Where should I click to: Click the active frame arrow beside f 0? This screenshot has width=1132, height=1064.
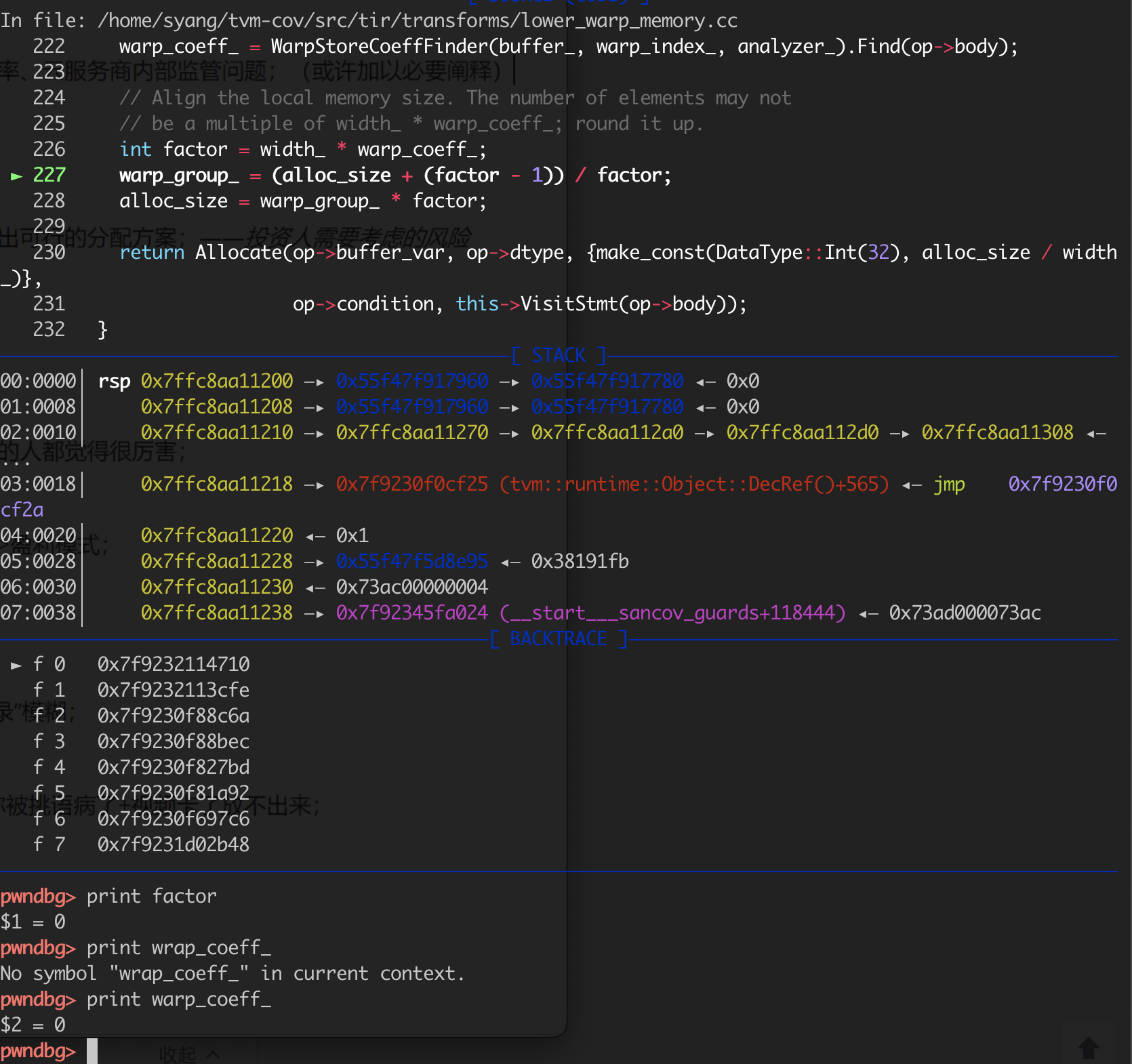tap(16, 665)
